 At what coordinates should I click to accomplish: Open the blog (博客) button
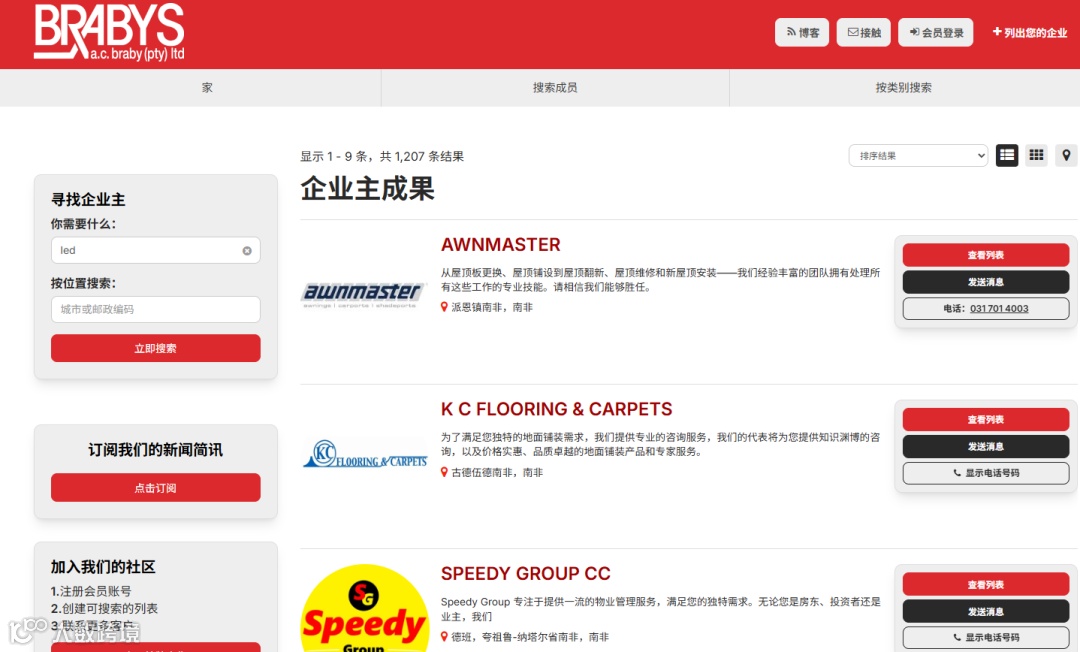[802, 32]
